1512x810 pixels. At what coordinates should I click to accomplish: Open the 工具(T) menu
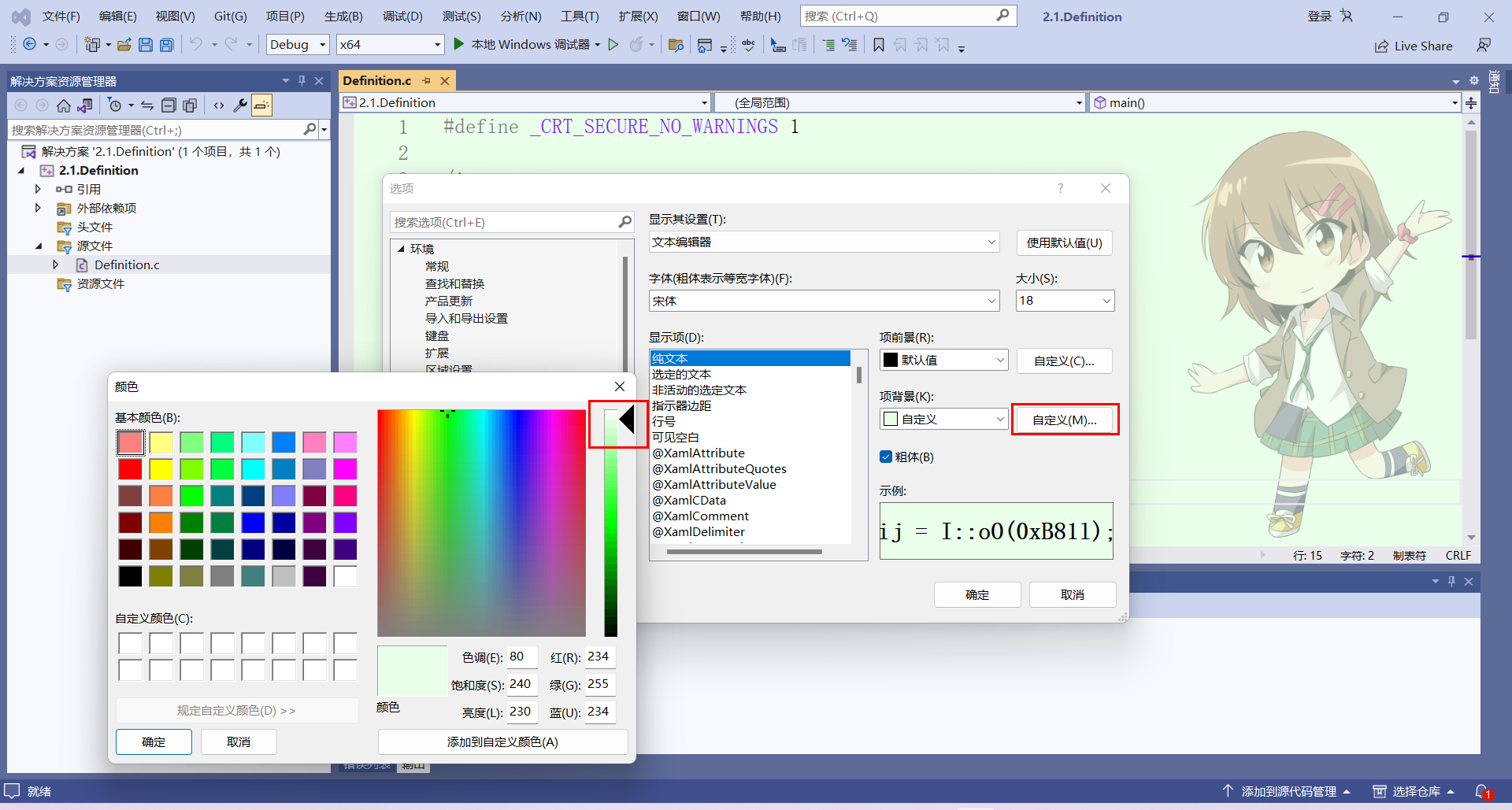click(580, 17)
